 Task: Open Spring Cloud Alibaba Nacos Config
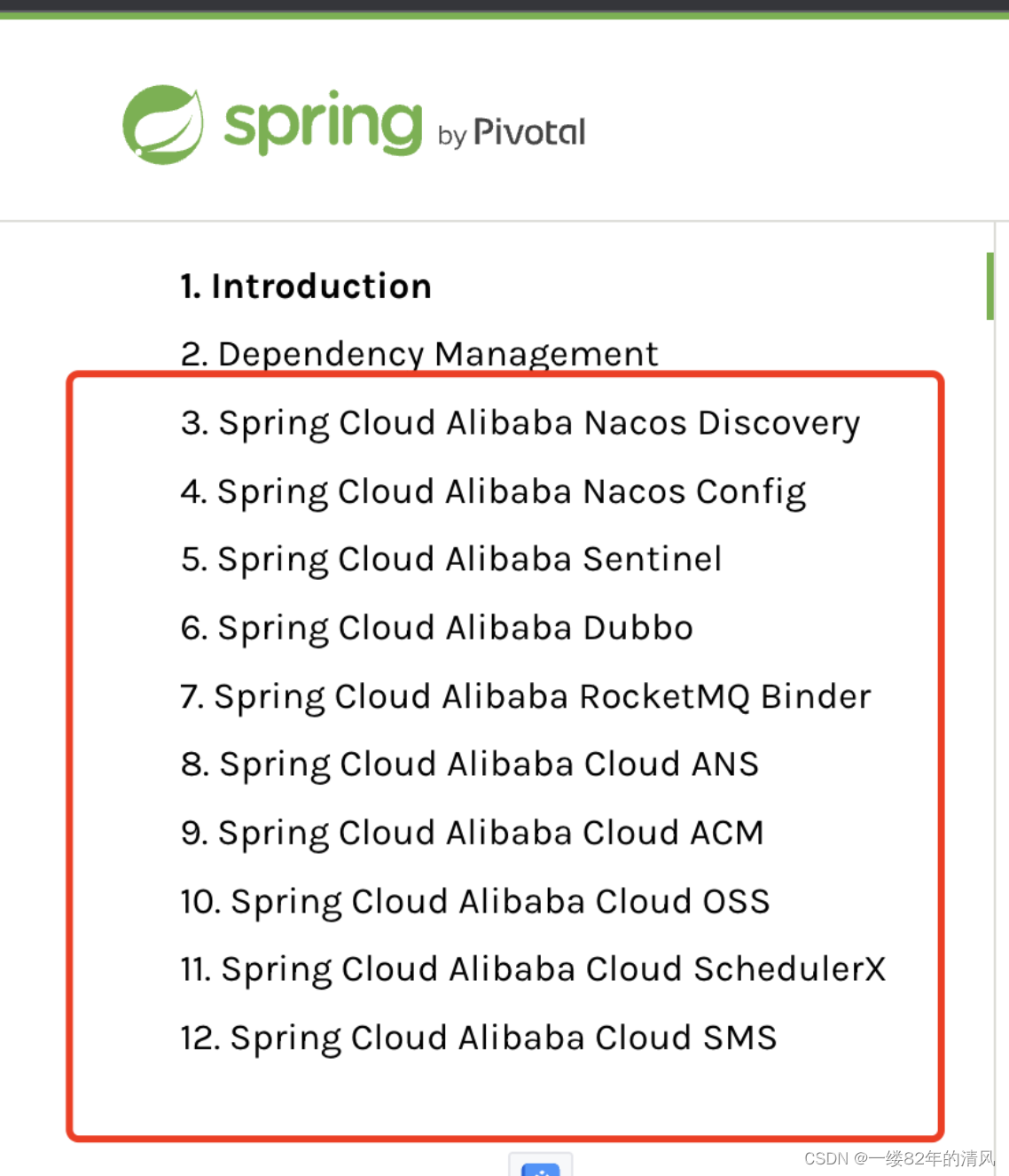point(493,491)
